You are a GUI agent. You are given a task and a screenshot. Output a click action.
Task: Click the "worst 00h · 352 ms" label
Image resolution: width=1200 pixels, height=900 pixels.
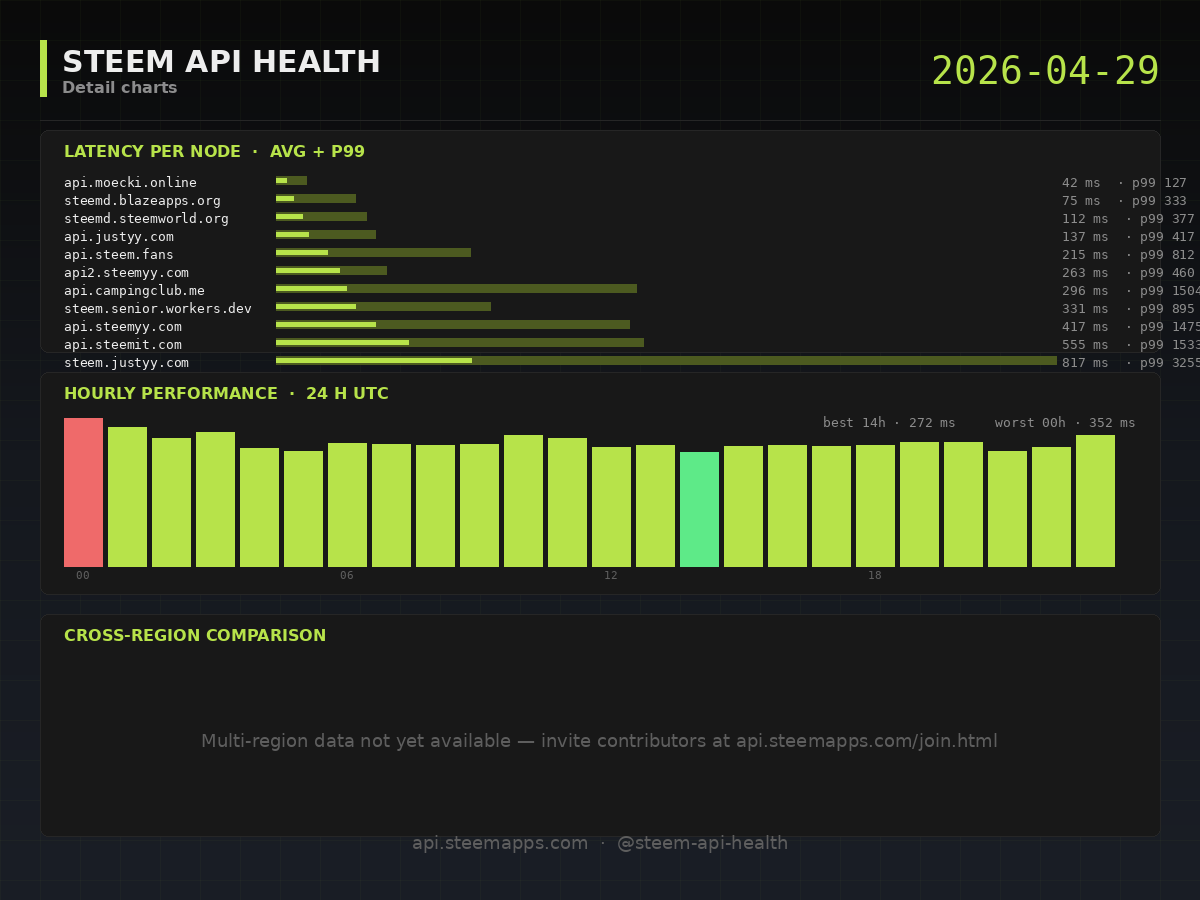click(x=1065, y=423)
